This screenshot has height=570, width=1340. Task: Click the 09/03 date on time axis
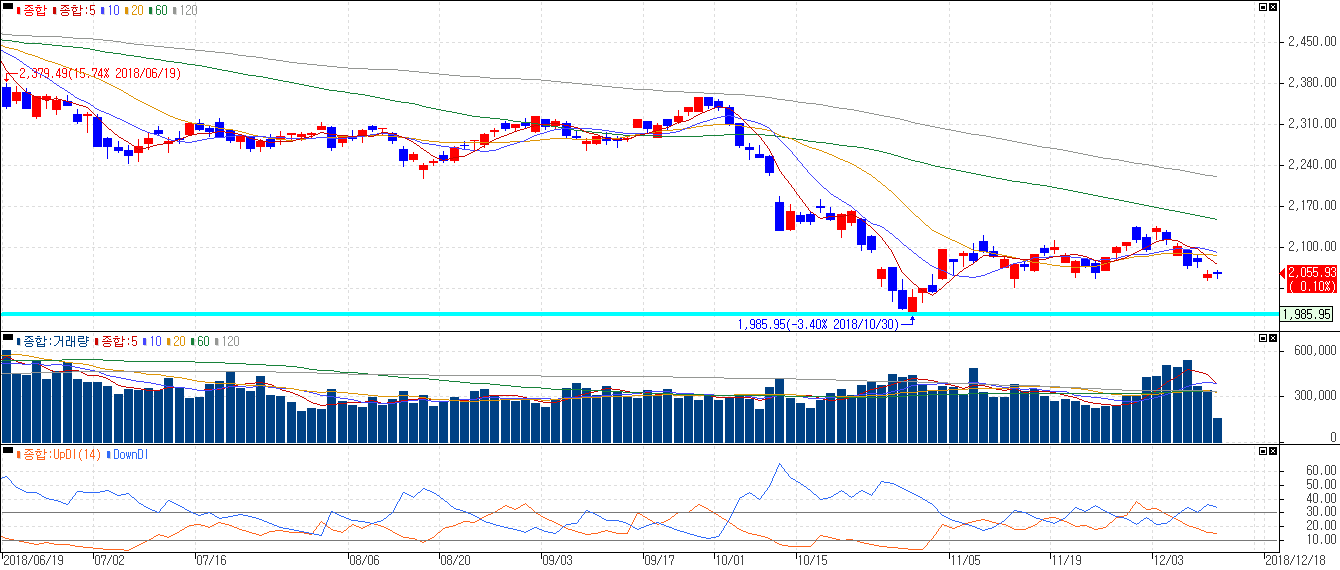(x=558, y=561)
